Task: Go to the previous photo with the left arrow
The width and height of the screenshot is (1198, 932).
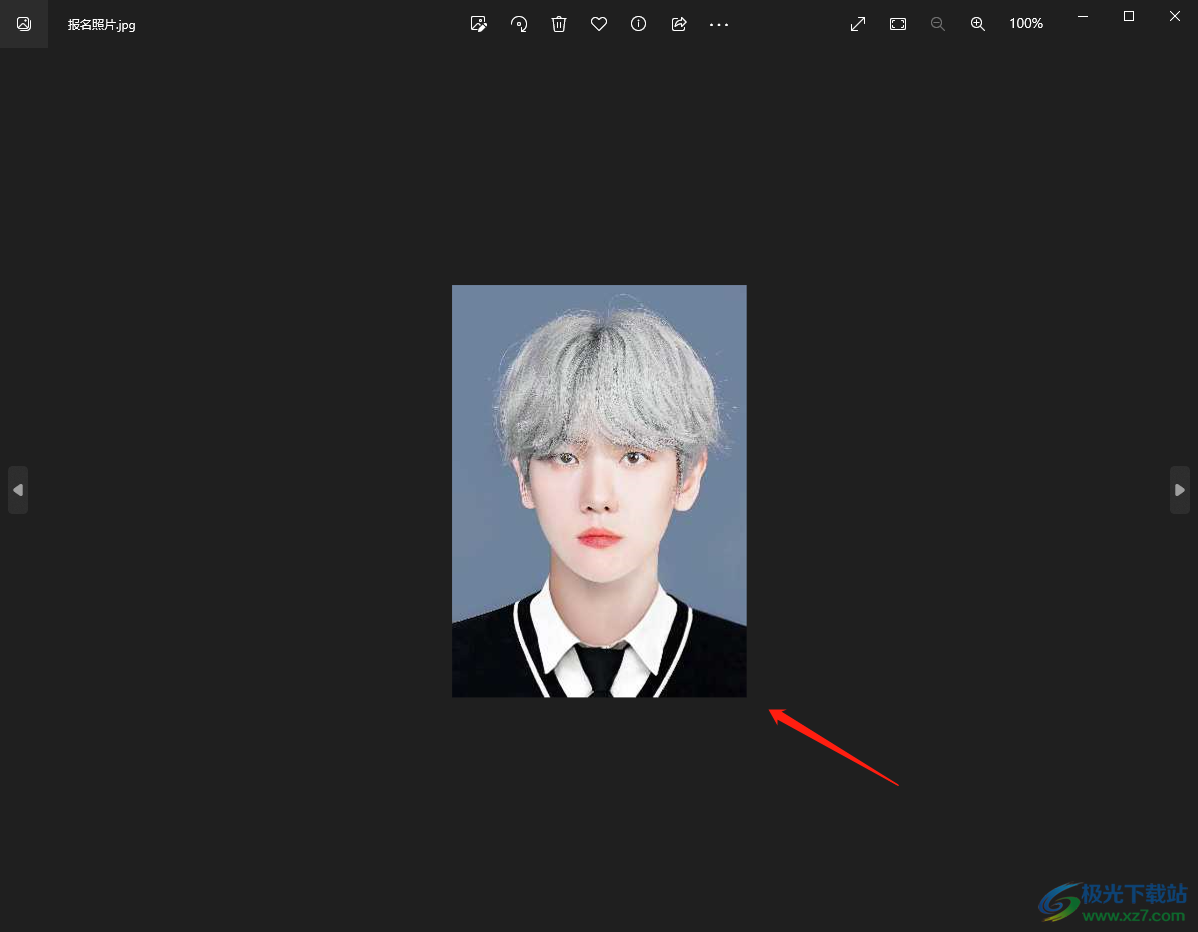Action: click(18, 490)
